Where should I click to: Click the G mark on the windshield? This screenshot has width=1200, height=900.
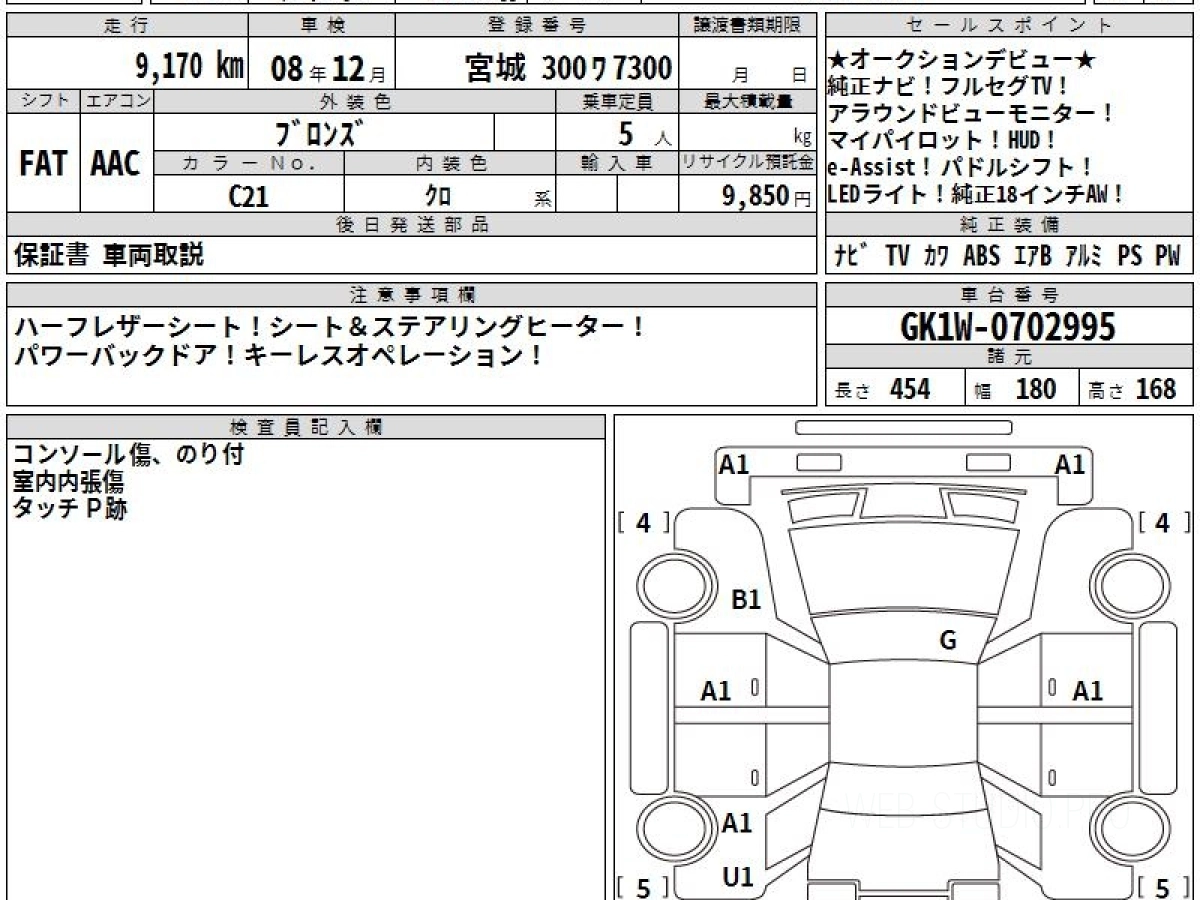(x=947, y=641)
